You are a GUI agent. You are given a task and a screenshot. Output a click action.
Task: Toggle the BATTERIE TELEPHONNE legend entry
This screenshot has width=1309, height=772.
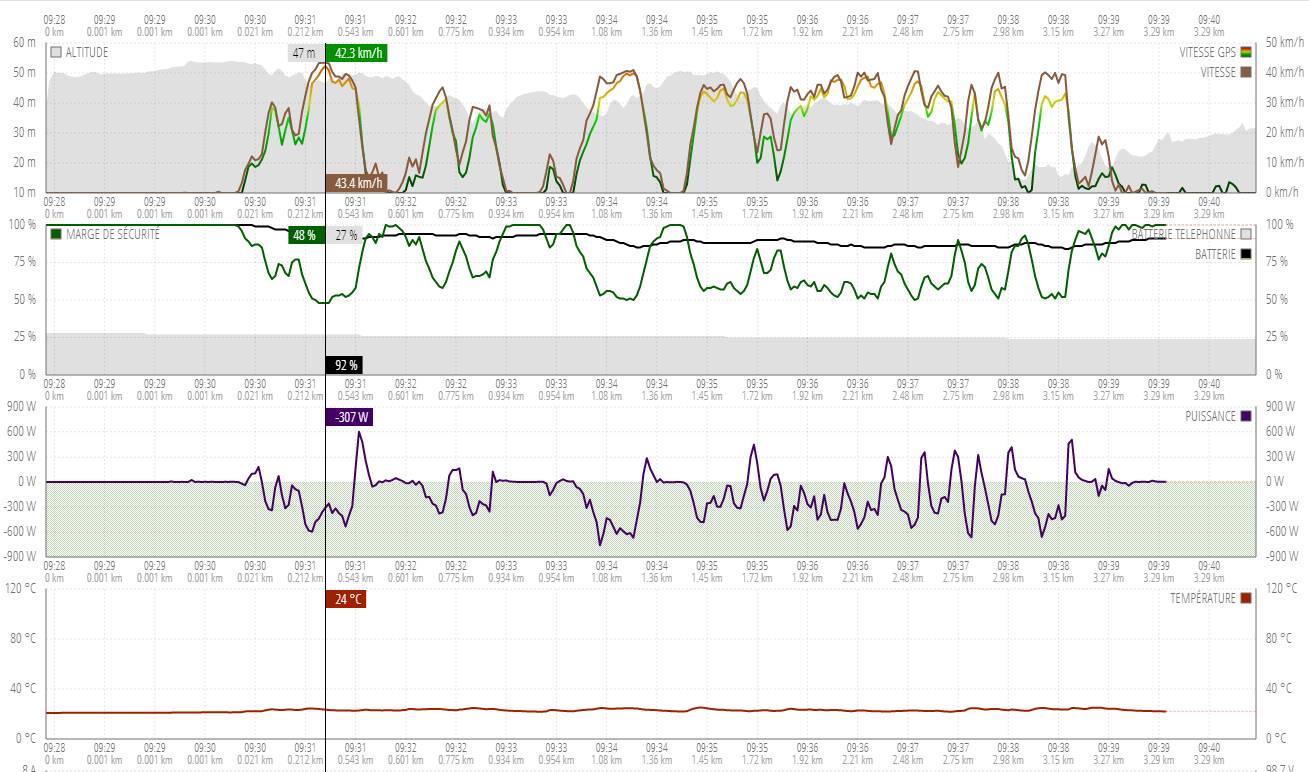point(1192,234)
